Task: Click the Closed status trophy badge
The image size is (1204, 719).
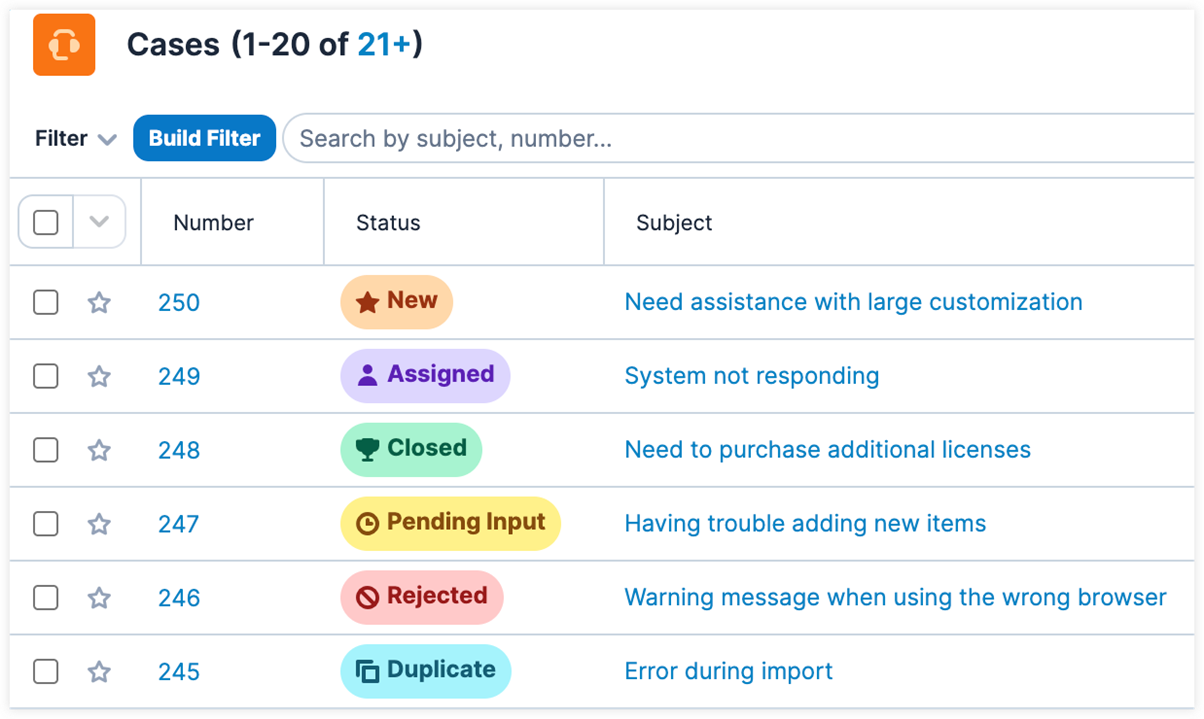Action: [x=411, y=449]
